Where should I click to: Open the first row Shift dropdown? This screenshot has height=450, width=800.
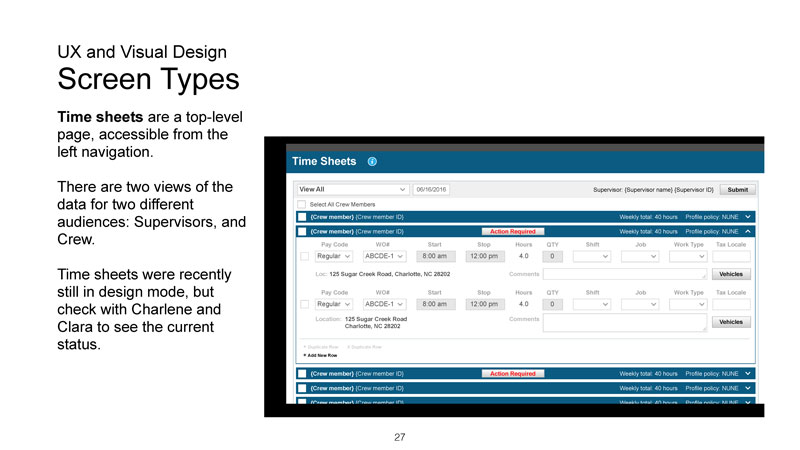point(592,256)
